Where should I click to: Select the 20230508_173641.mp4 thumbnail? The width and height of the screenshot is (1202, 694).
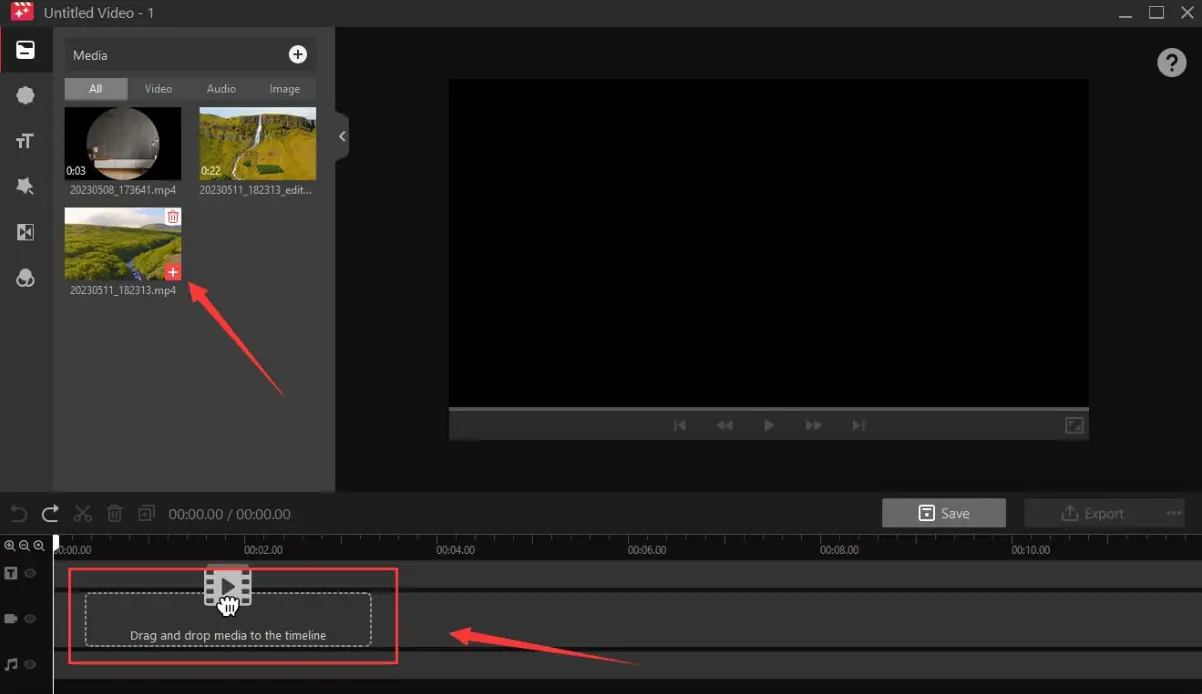tap(123, 144)
